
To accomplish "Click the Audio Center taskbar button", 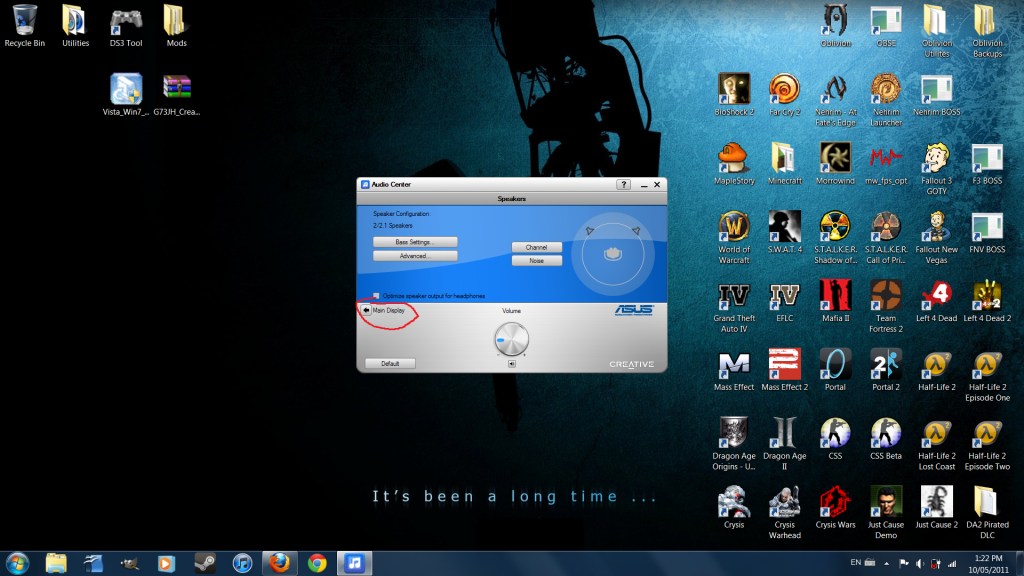I will 355,563.
